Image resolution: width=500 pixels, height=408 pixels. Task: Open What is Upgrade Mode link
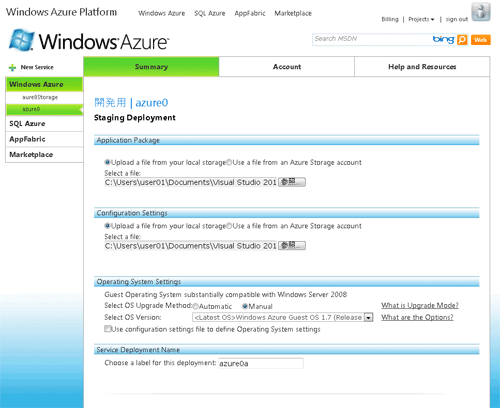coord(420,305)
